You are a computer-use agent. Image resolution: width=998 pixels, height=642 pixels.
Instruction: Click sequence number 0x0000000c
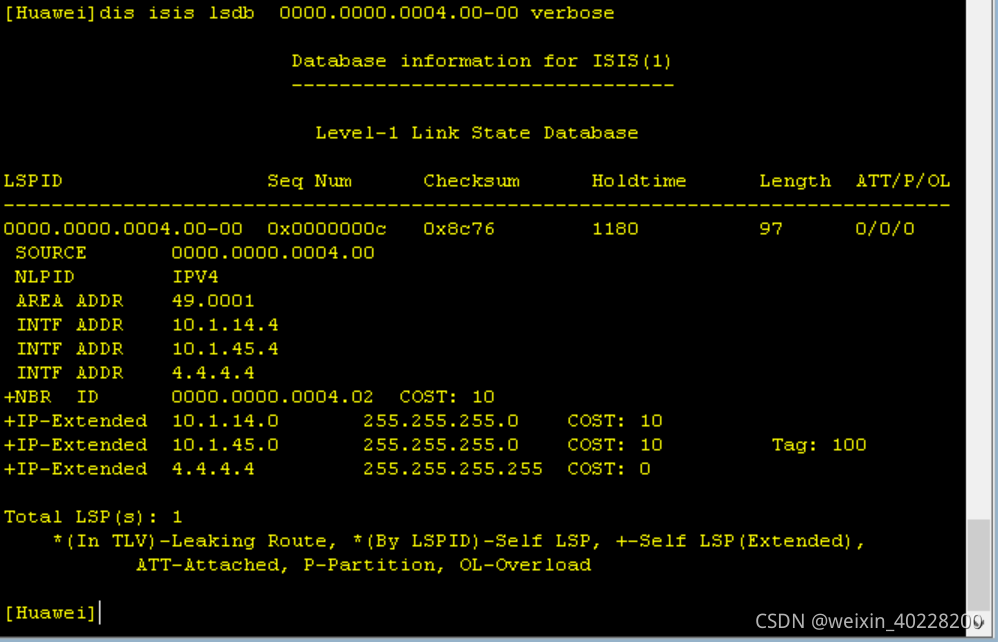[327, 229]
